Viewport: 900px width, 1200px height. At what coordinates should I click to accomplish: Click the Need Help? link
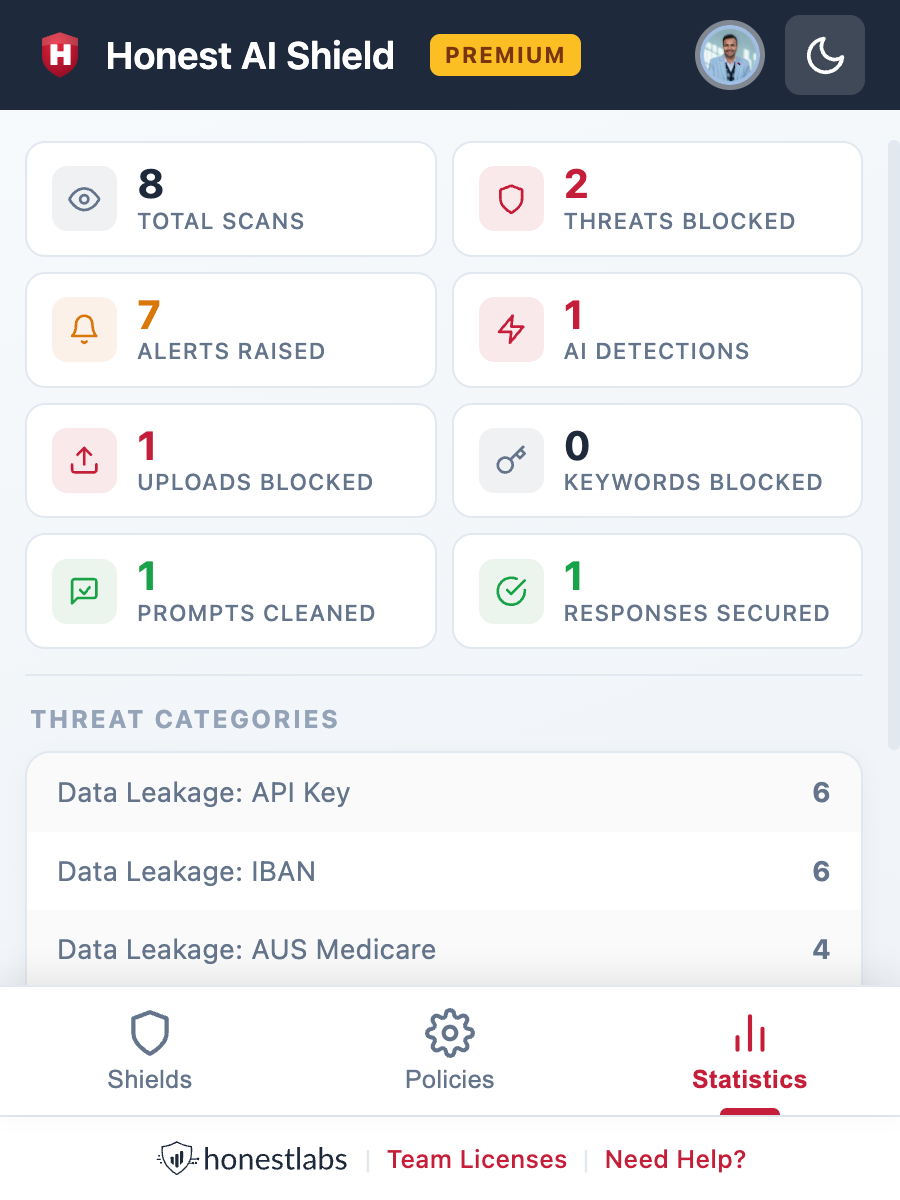(x=676, y=1160)
